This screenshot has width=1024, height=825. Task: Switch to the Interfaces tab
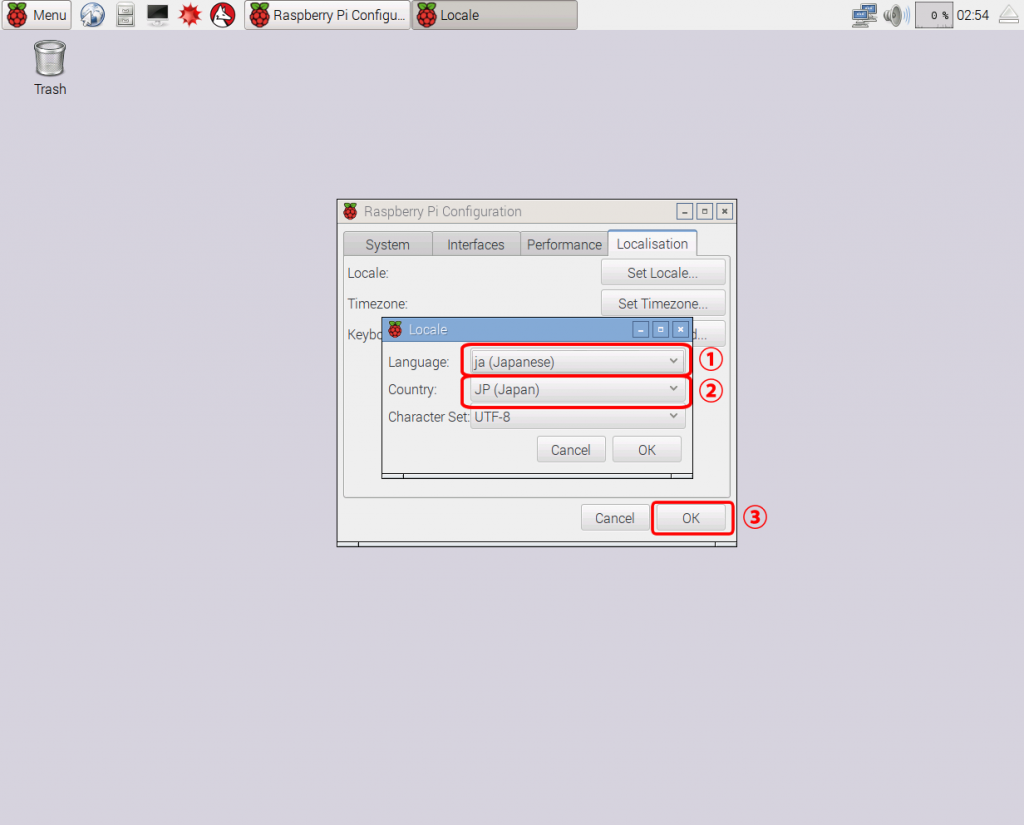click(475, 244)
